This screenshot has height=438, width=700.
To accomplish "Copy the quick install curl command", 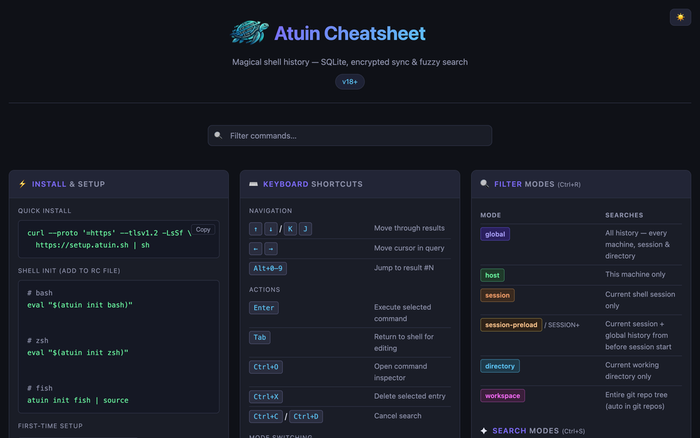I will click(x=203, y=229).
